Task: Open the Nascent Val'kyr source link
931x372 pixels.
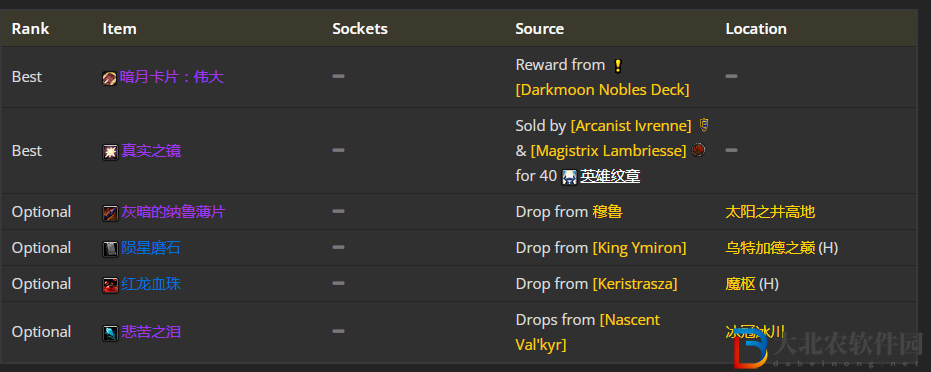Action: click(588, 332)
